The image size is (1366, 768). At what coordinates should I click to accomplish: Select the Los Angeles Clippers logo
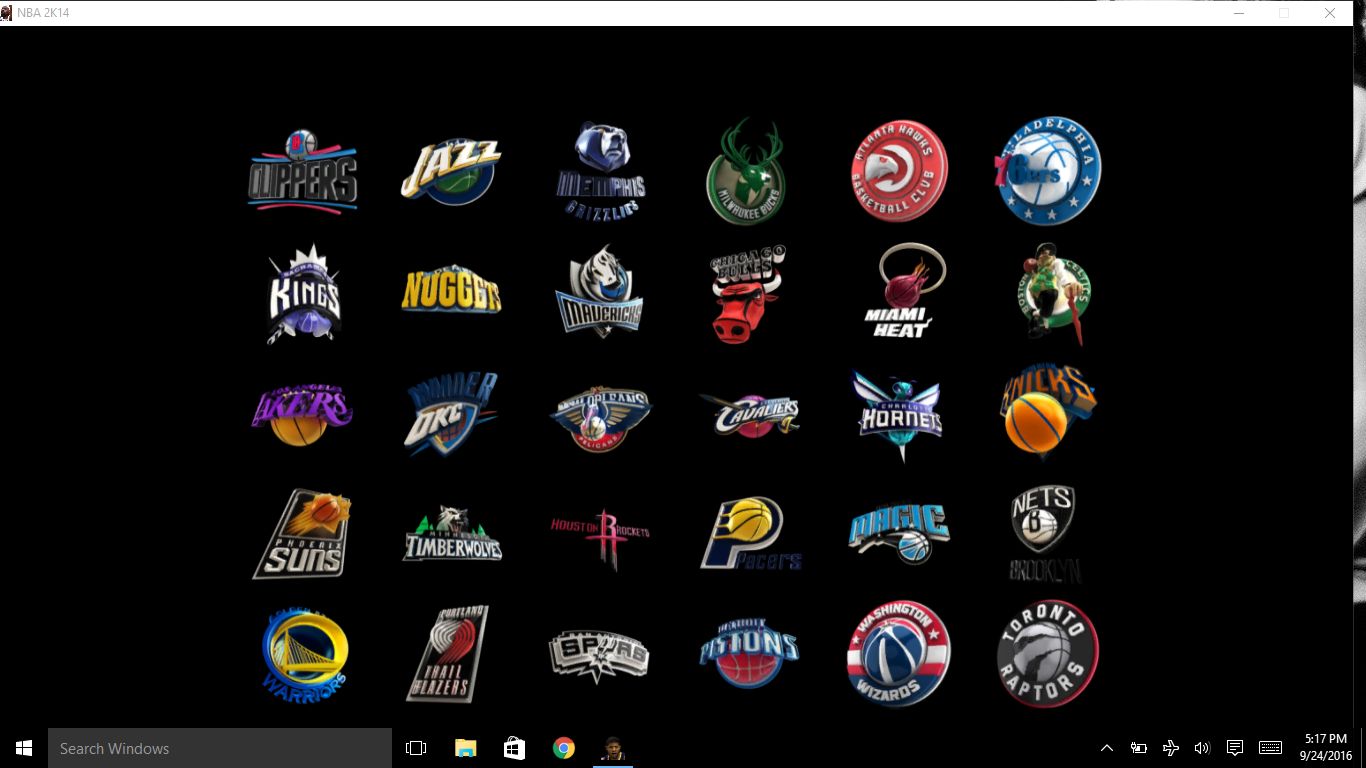[302, 171]
